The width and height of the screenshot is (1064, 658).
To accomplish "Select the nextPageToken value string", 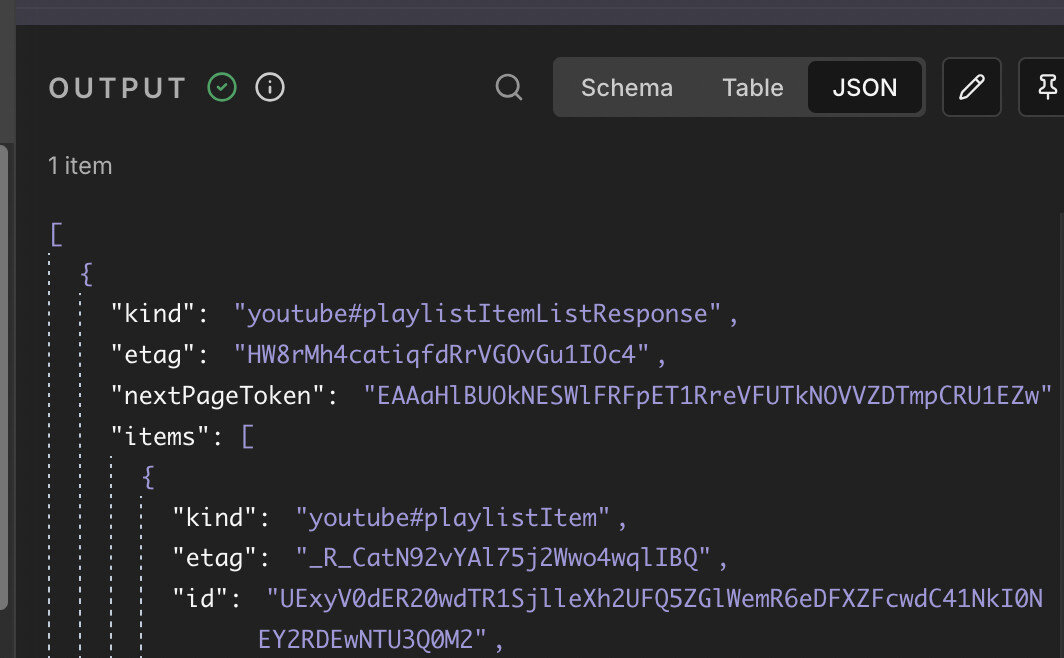I will (709, 396).
